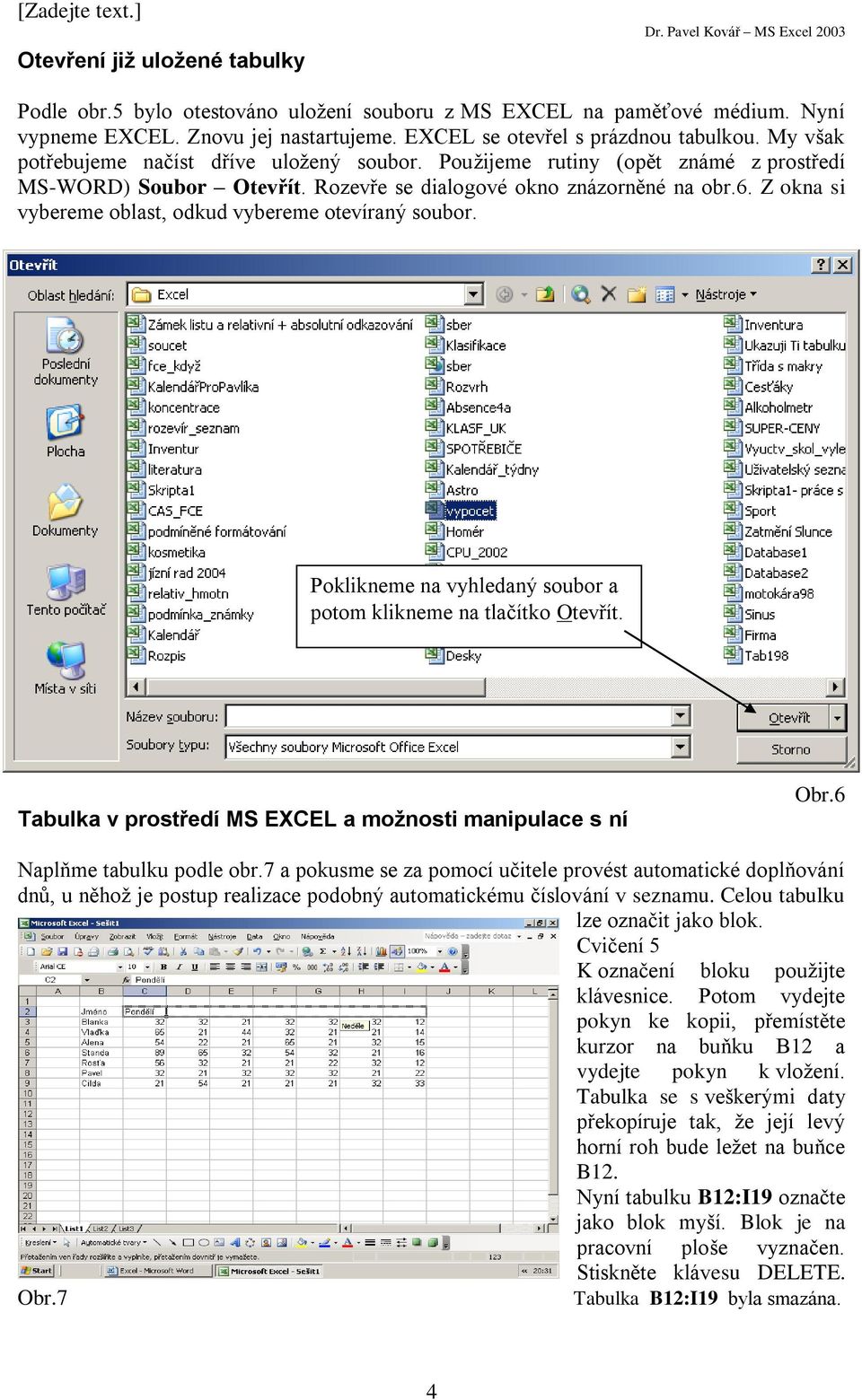862x1400 pixels.
Task: Select the file Klasifikace in the list
Action: pyautogui.click(x=476, y=346)
